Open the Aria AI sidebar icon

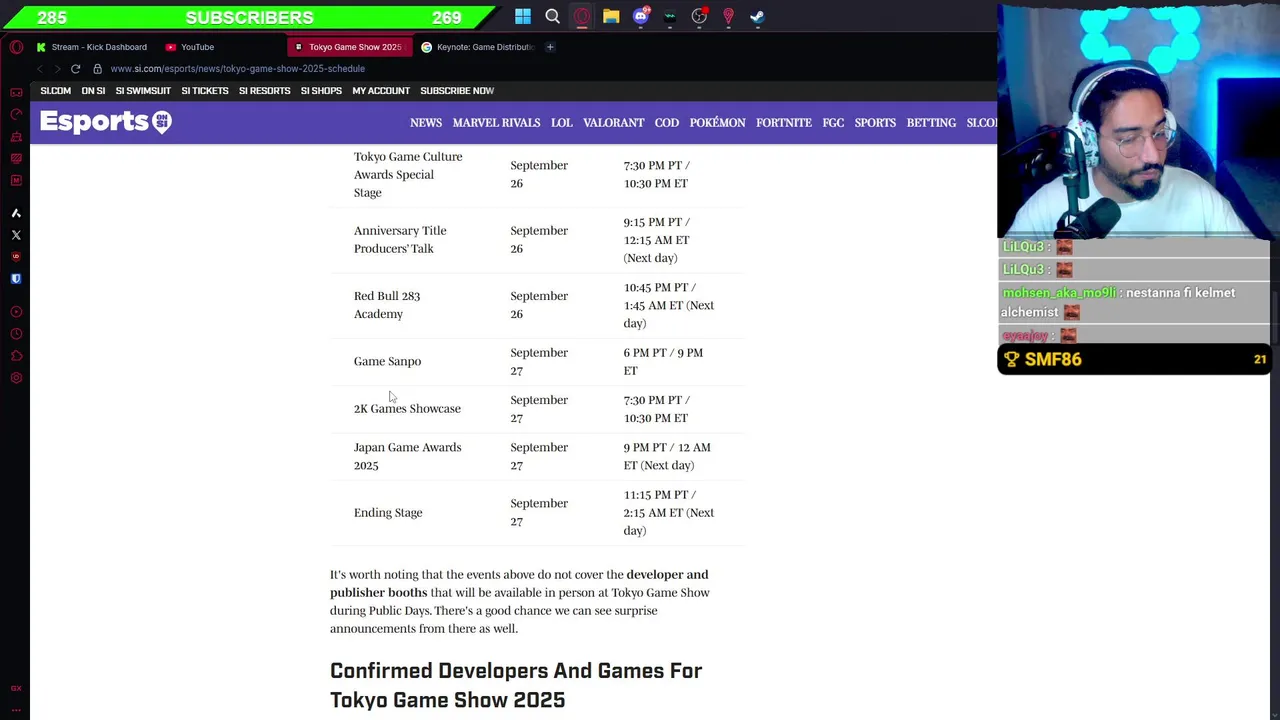16,213
